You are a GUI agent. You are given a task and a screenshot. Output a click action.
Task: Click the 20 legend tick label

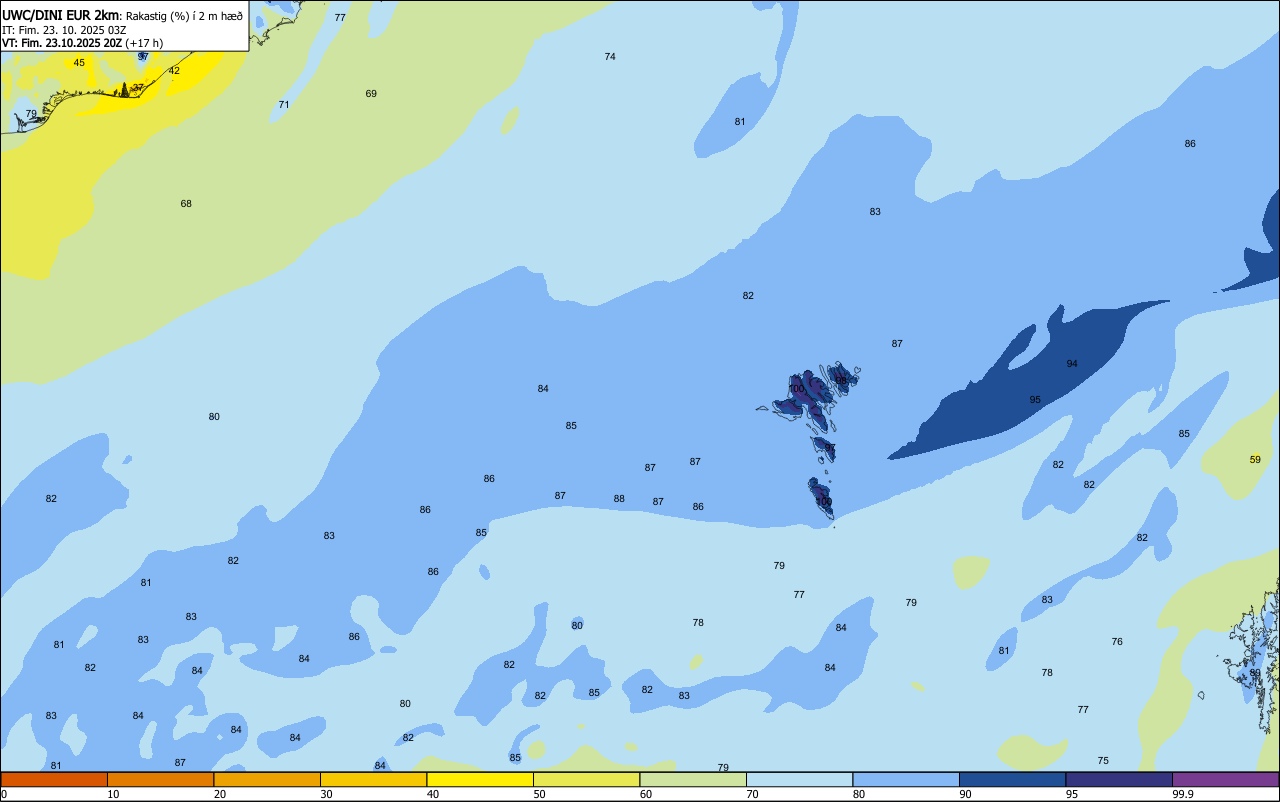tap(220, 794)
